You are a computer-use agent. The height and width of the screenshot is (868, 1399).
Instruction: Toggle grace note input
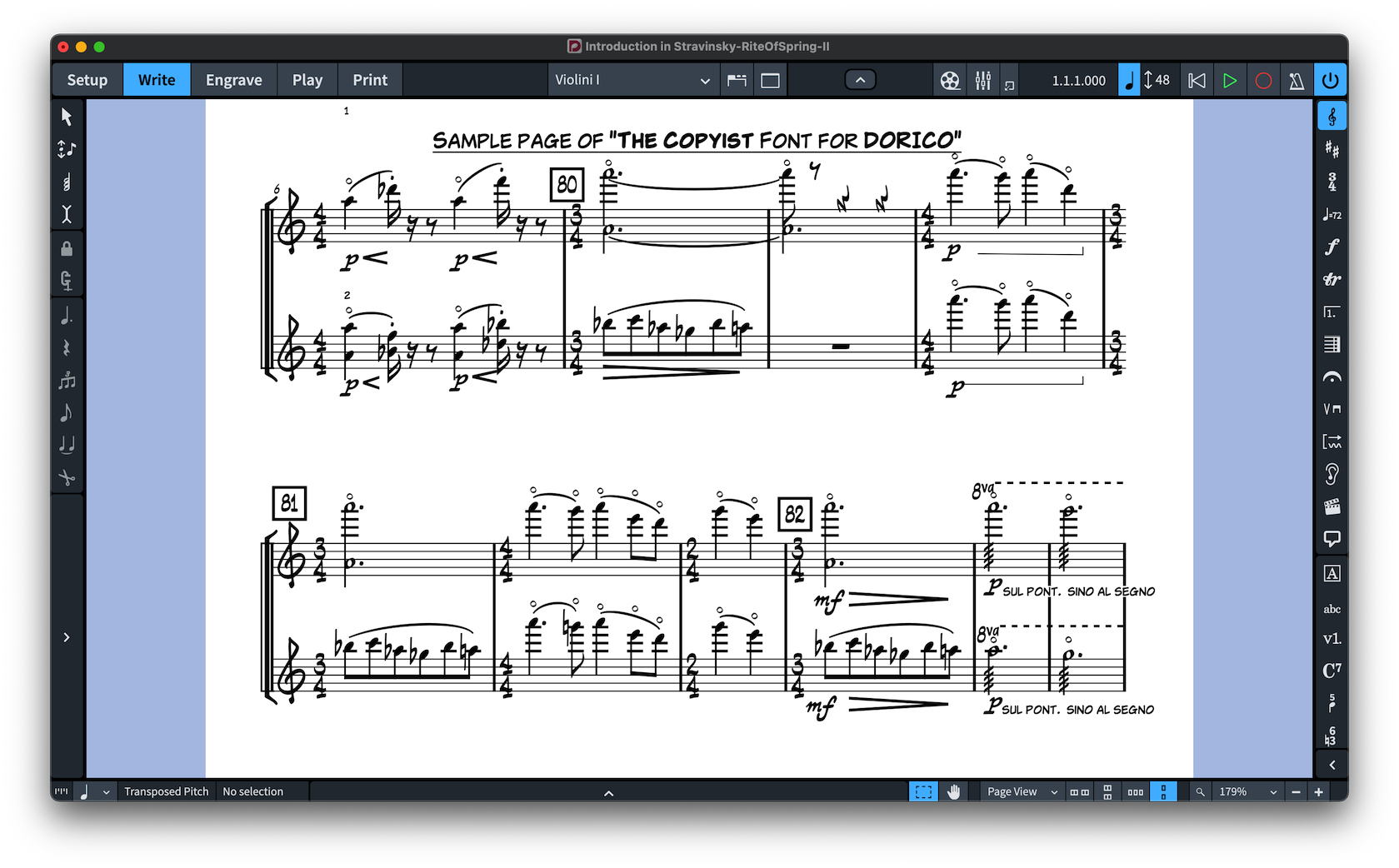click(67, 413)
